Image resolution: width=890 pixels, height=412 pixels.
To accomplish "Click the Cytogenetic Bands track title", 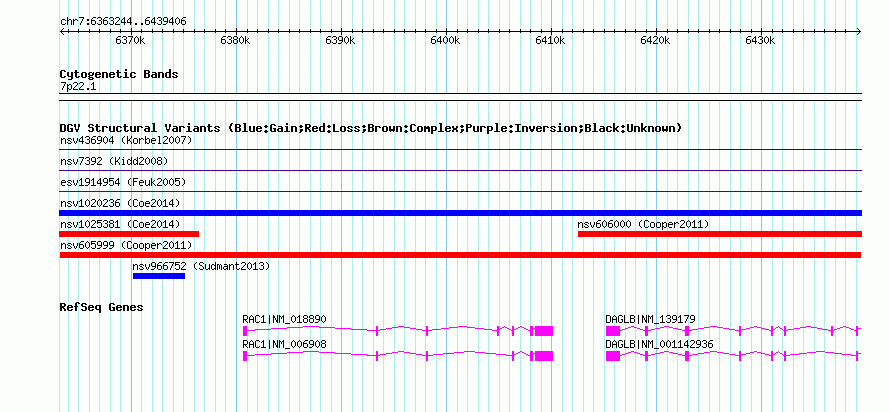I will 119,74.
